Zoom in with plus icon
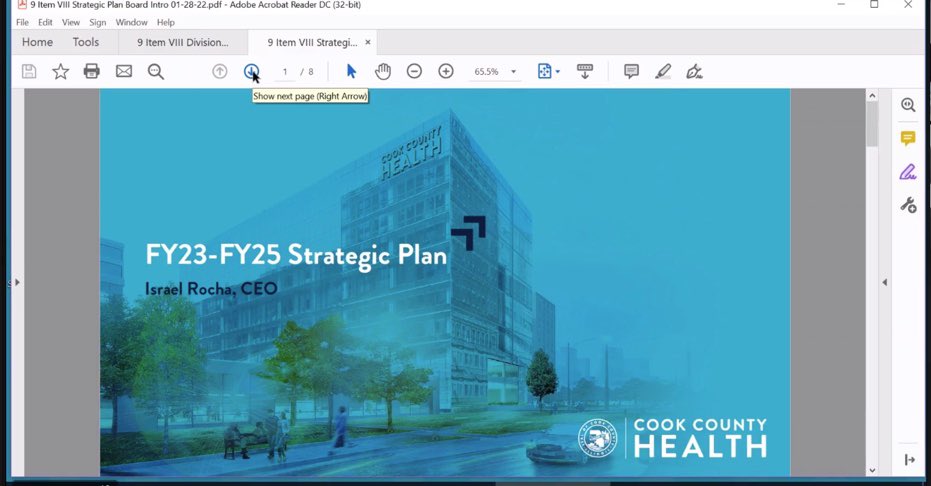 pyautogui.click(x=446, y=72)
